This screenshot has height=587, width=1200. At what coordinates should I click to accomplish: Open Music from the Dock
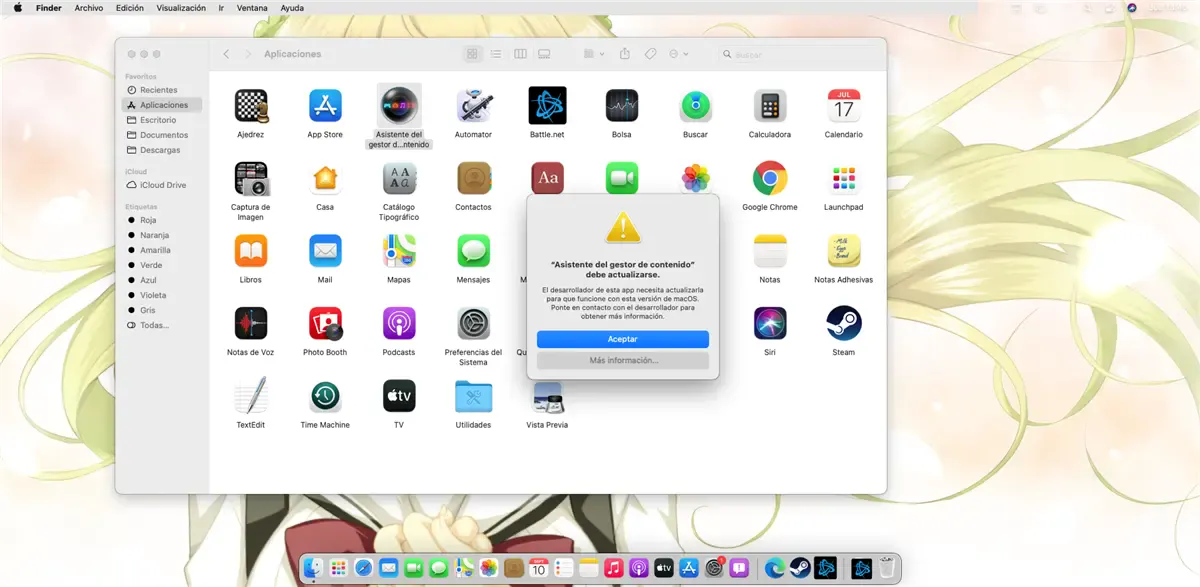pos(613,568)
